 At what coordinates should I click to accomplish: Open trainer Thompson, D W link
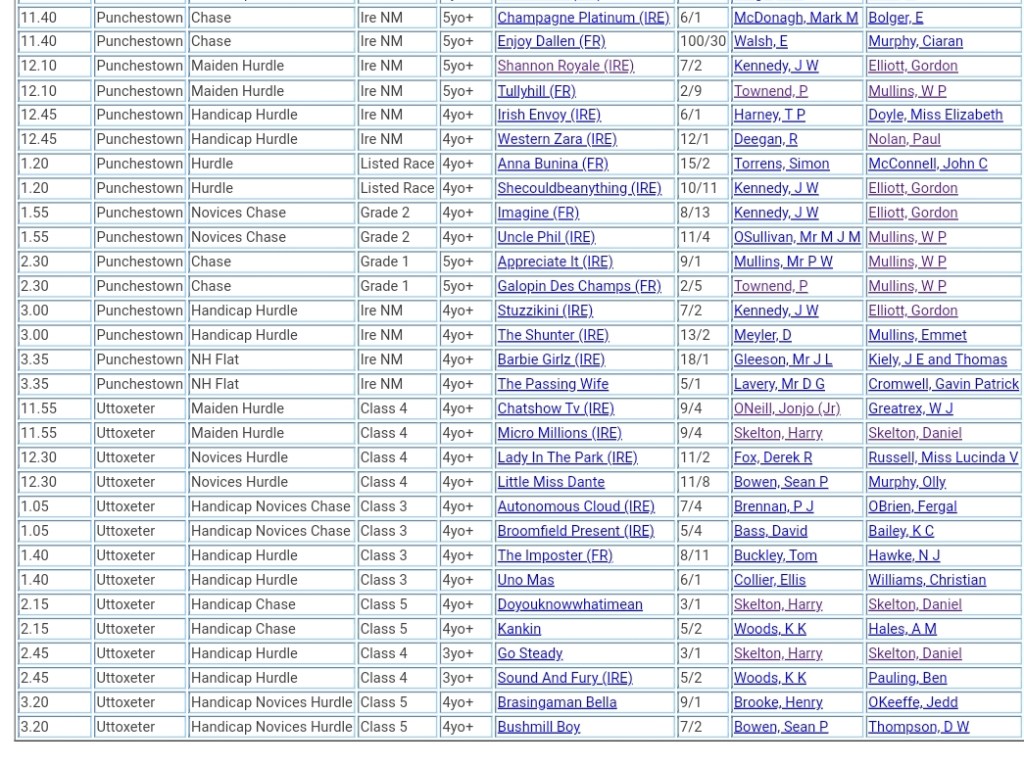click(x=918, y=727)
